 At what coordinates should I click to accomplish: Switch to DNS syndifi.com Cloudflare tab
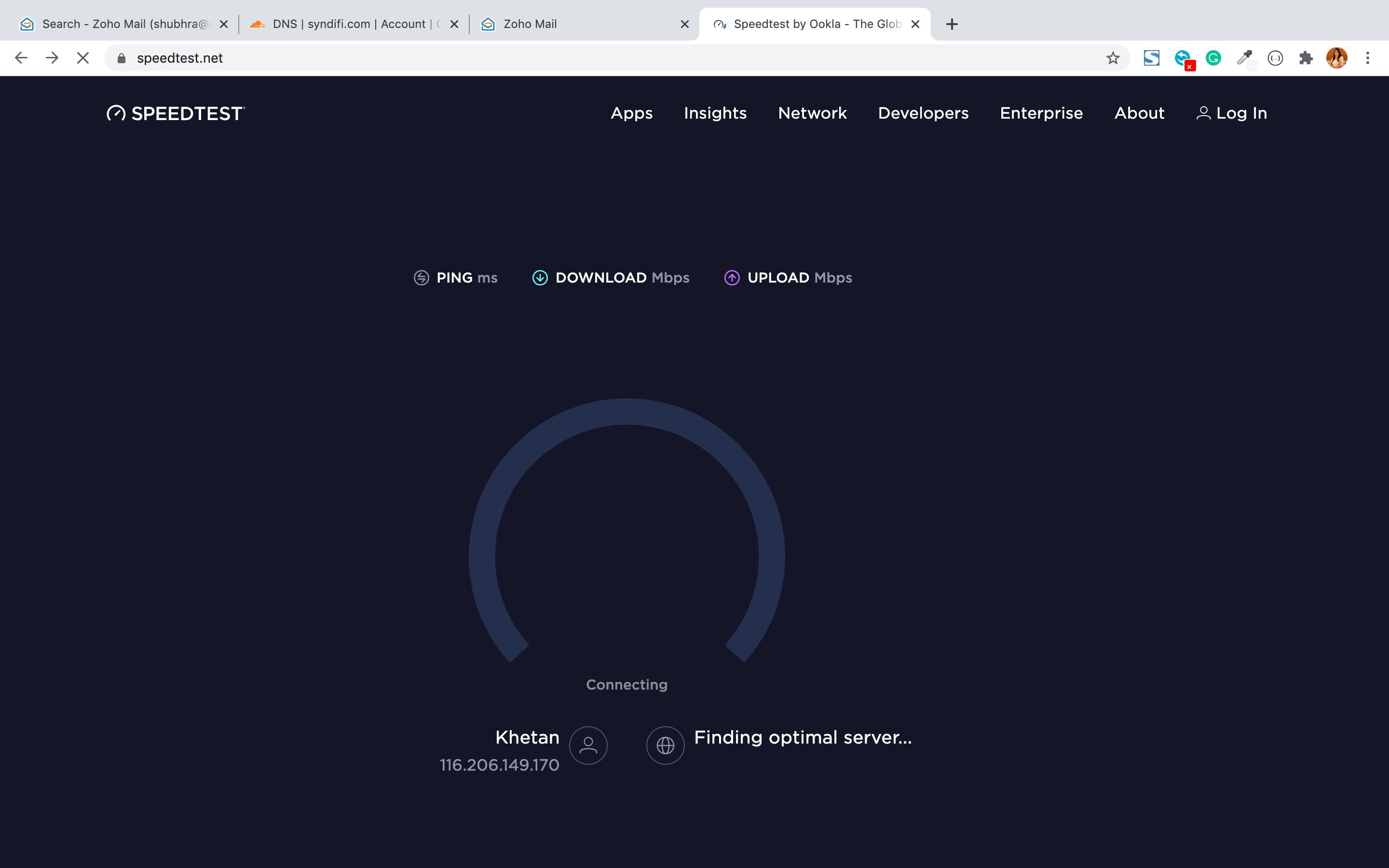[x=353, y=24]
